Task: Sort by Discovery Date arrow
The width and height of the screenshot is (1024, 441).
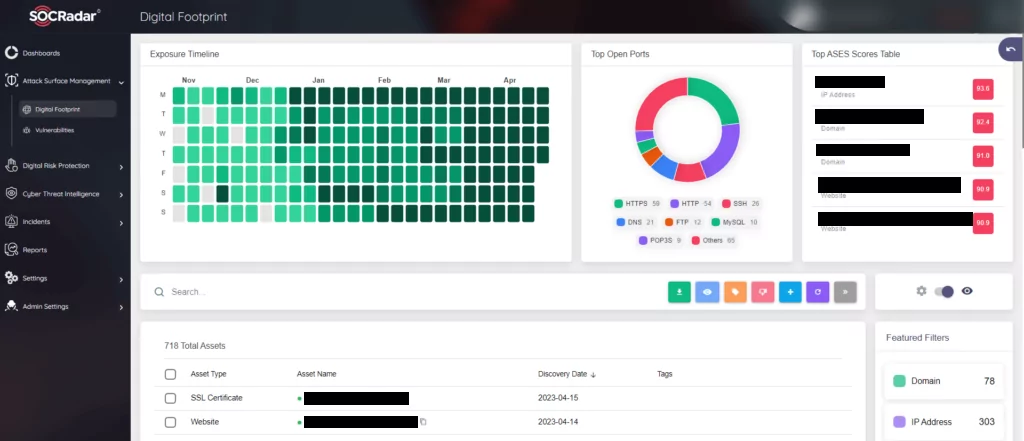Action: pos(593,375)
